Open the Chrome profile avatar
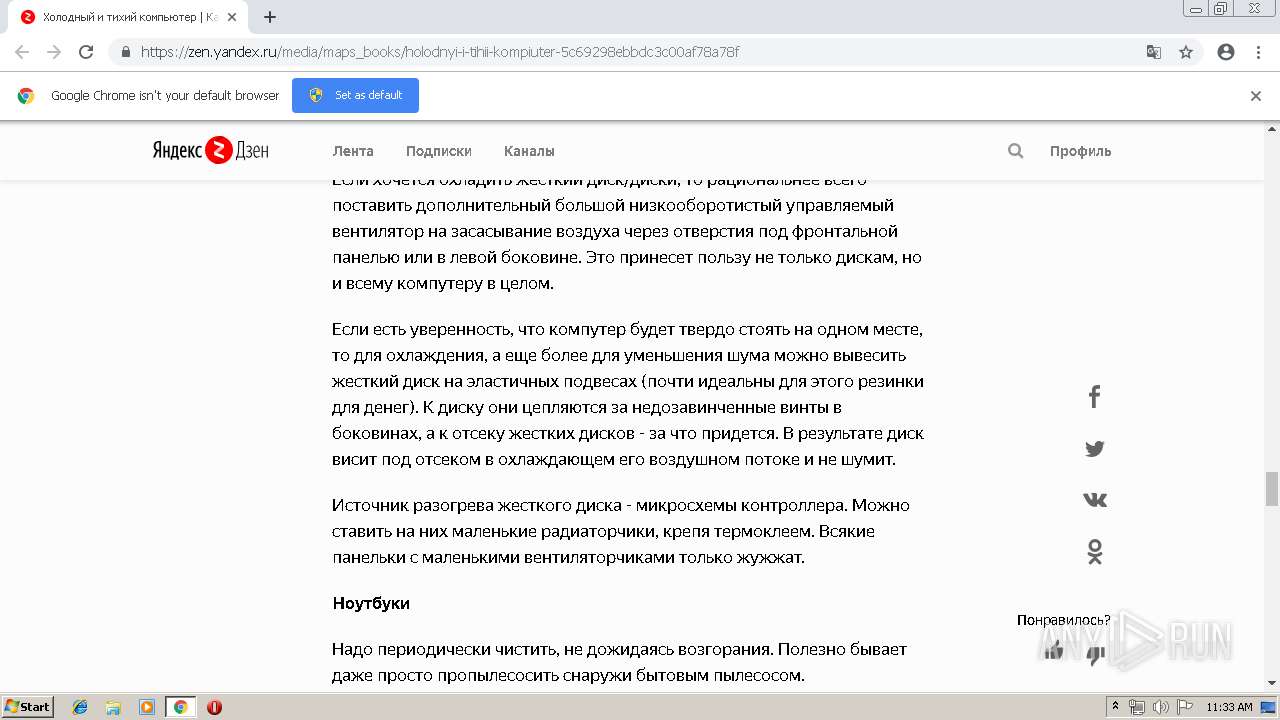The height and width of the screenshot is (720, 1280). click(x=1226, y=52)
